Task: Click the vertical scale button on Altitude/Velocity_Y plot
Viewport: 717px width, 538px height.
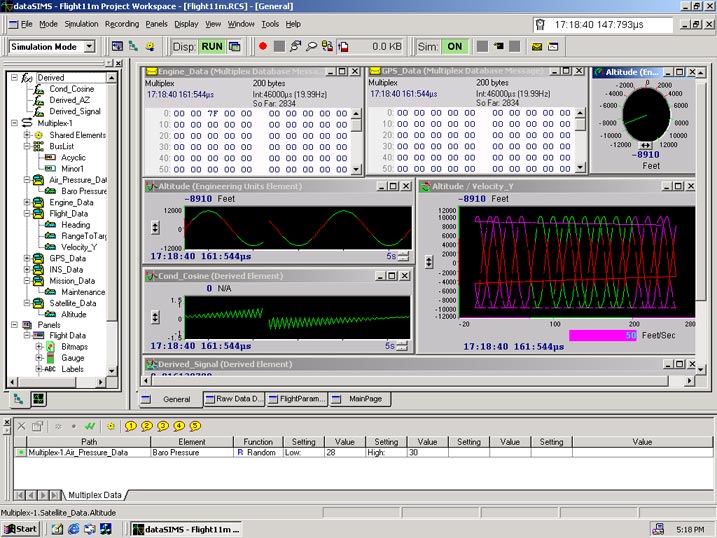Action: (428, 262)
